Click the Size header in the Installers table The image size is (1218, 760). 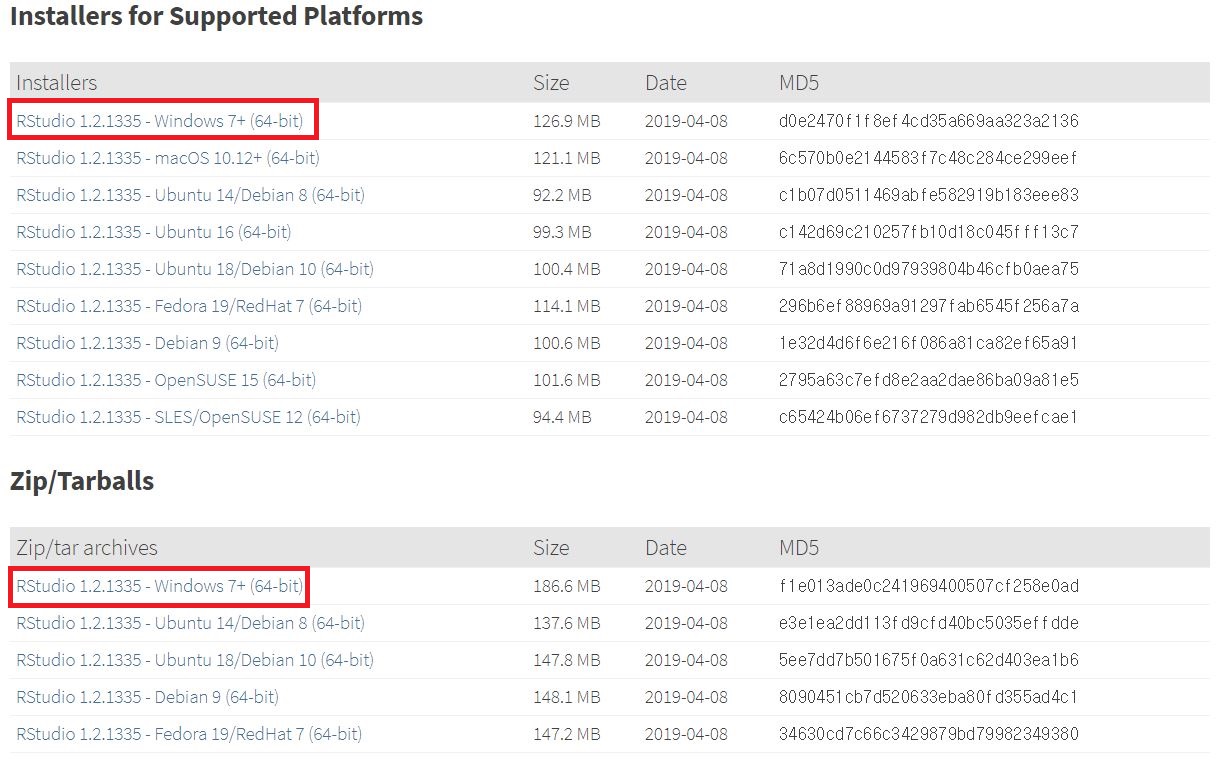coord(551,83)
